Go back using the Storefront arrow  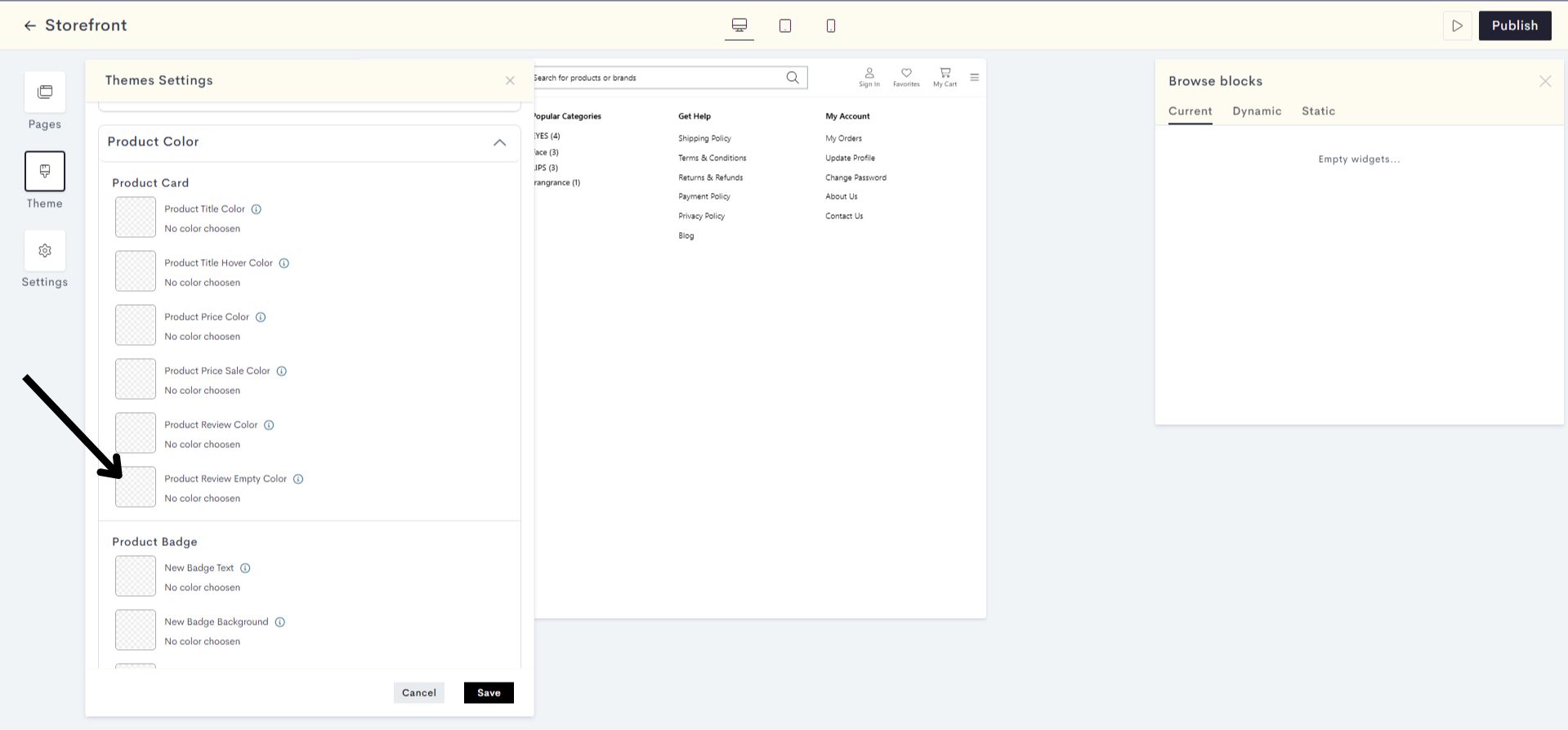30,25
